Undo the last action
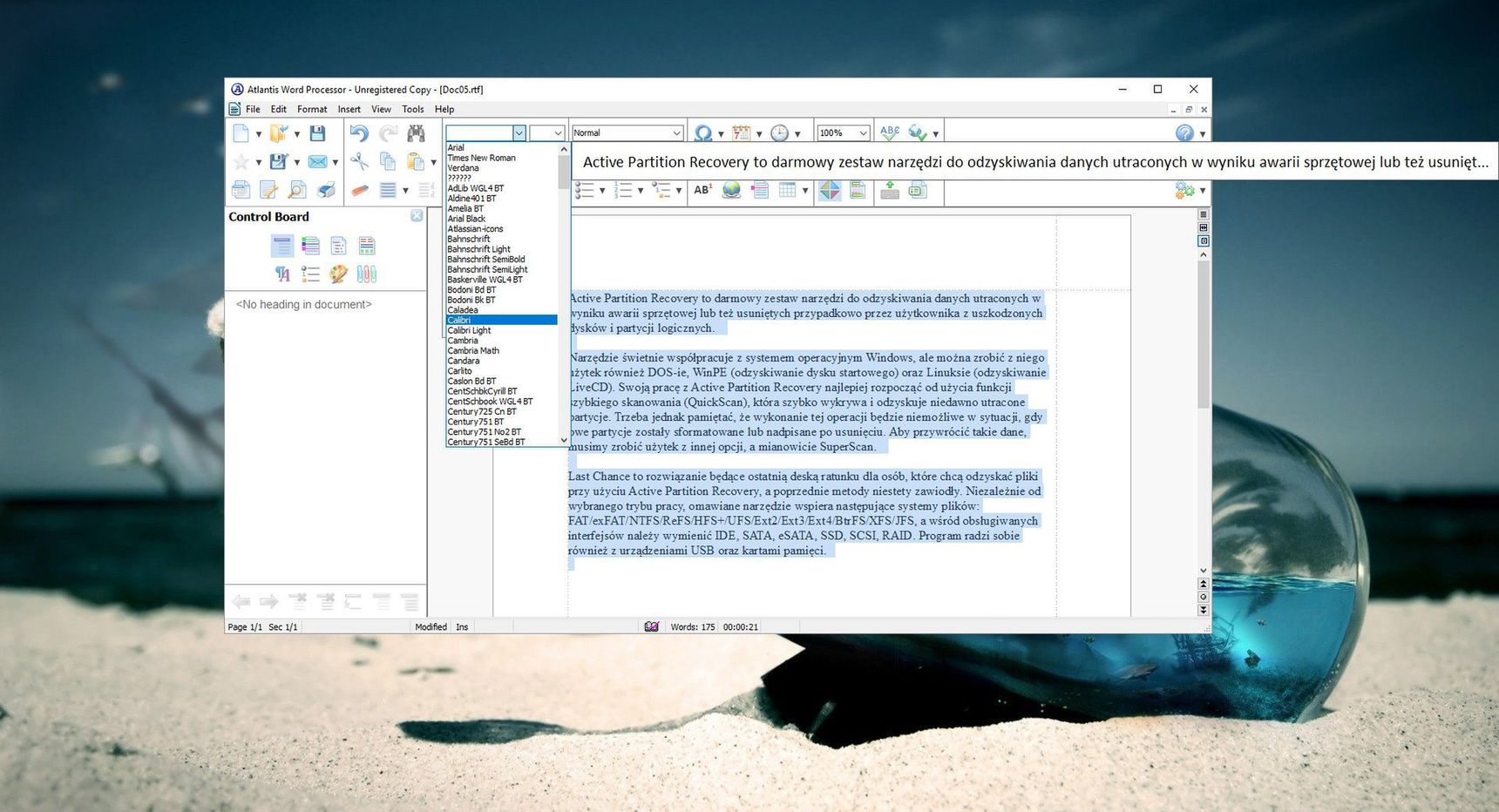The width and height of the screenshot is (1499, 812). pyautogui.click(x=359, y=133)
